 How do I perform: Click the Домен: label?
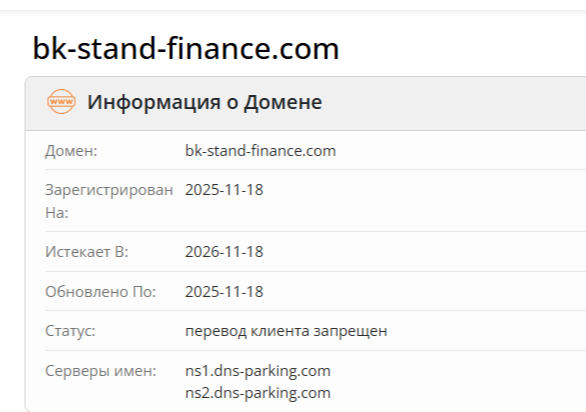(71, 151)
